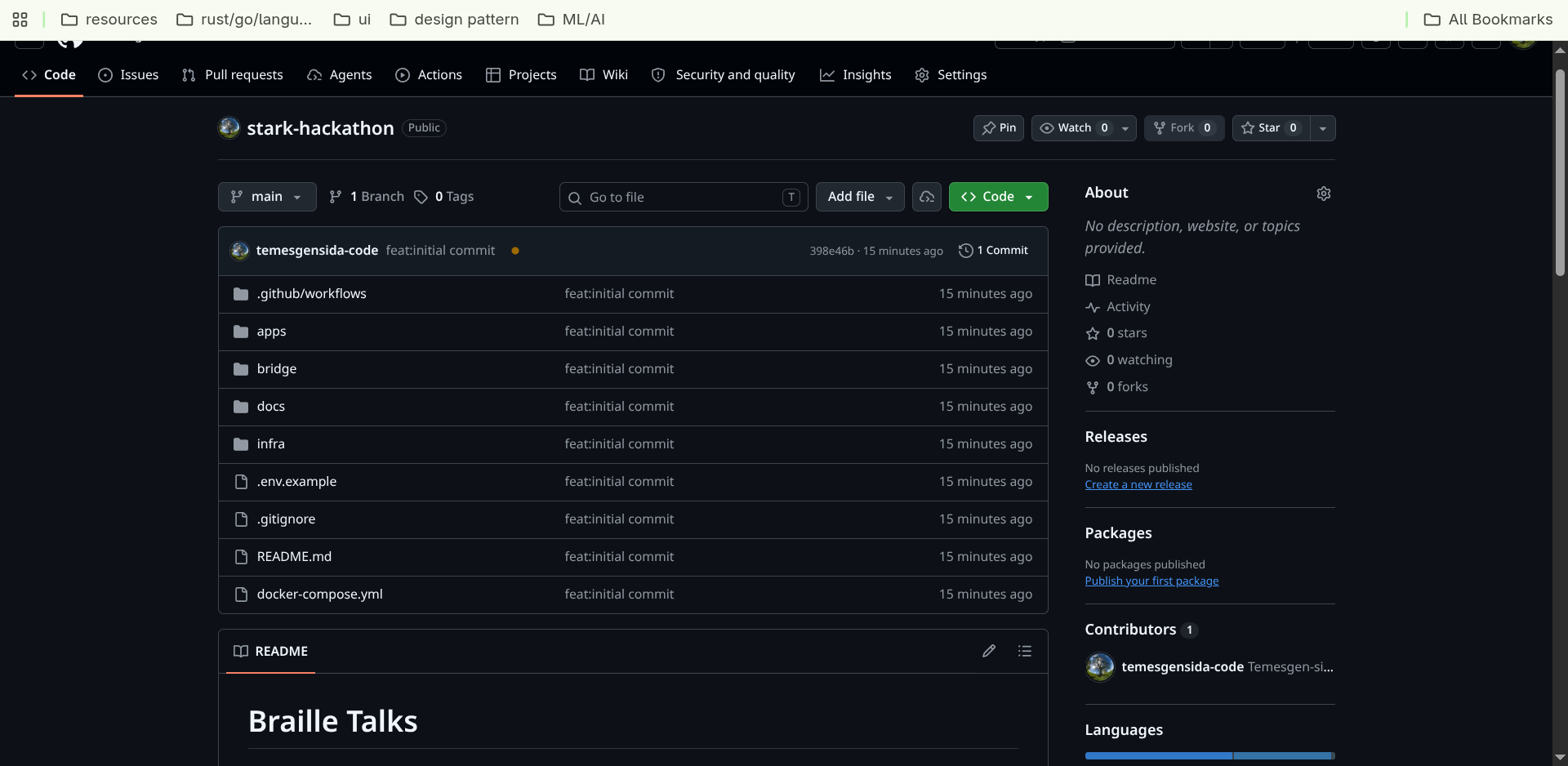Switch to the Issues tab
Image resolution: width=1568 pixels, height=766 pixels.
tap(128, 75)
